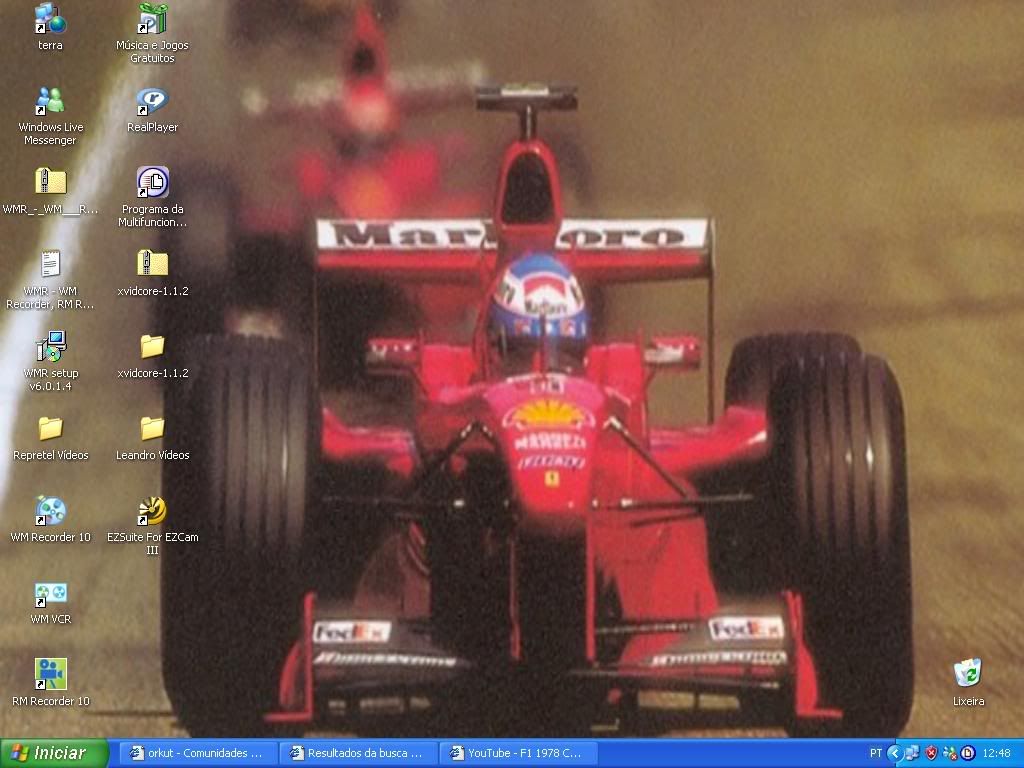
Task: Open the terra desktop shortcut
Action: 50,19
